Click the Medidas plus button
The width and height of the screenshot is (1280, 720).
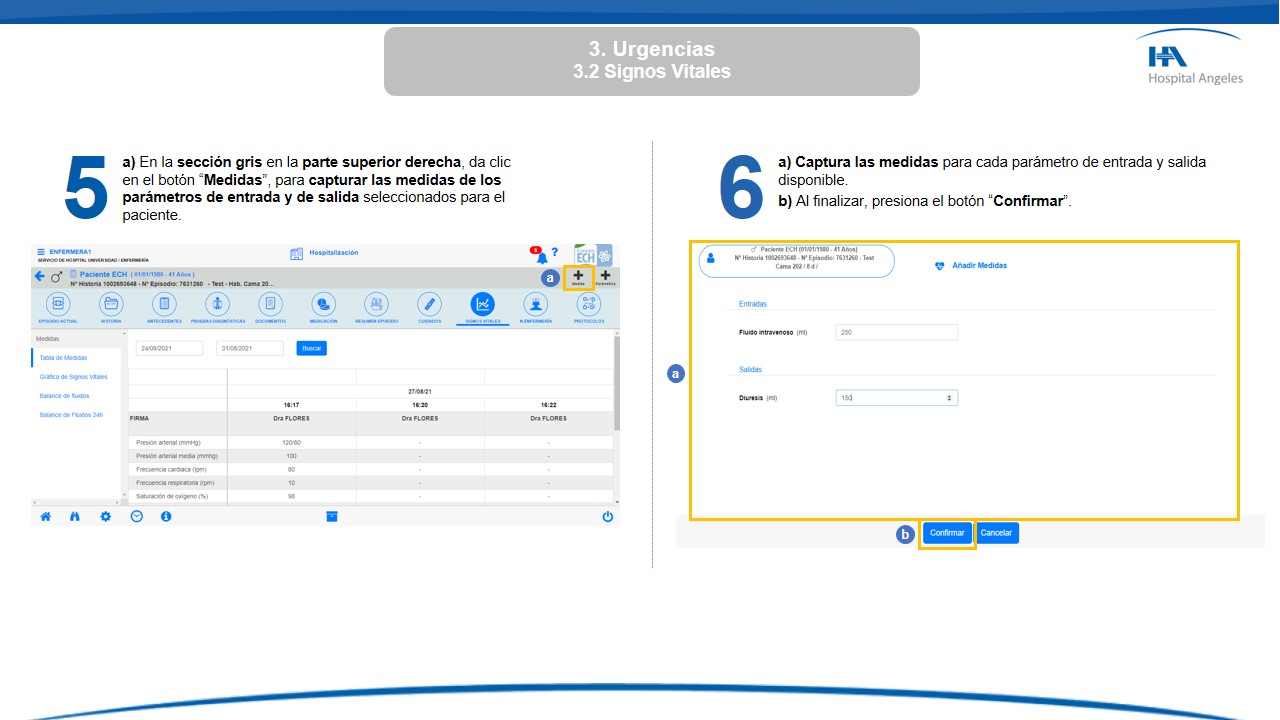tap(578, 277)
